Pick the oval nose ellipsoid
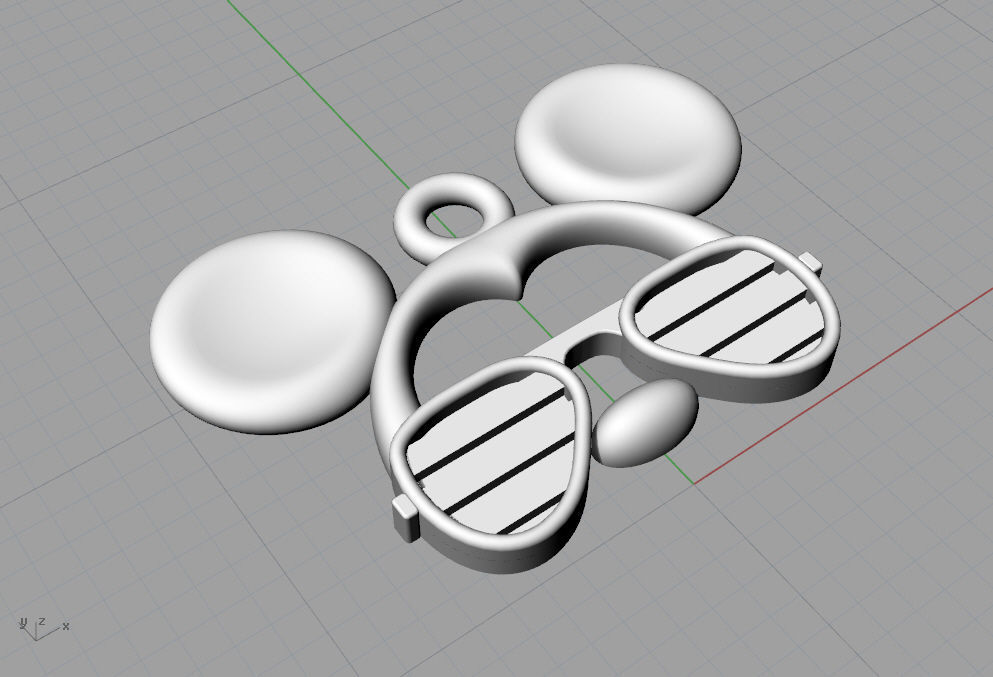993x677 pixels. (646, 422)
